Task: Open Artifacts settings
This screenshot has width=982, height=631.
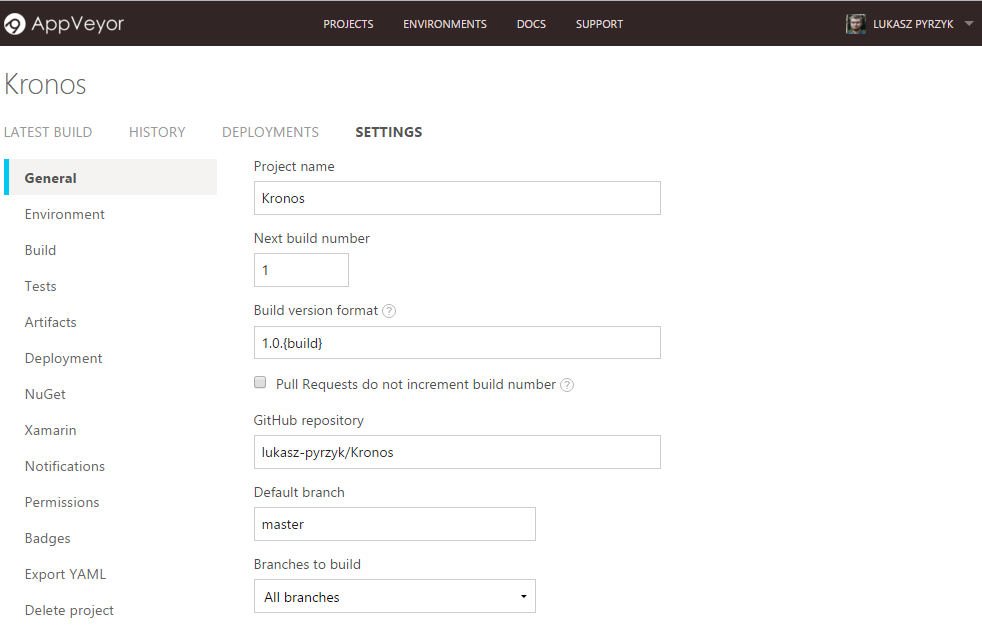Action: pyautogui.click(x=50, y=322)
